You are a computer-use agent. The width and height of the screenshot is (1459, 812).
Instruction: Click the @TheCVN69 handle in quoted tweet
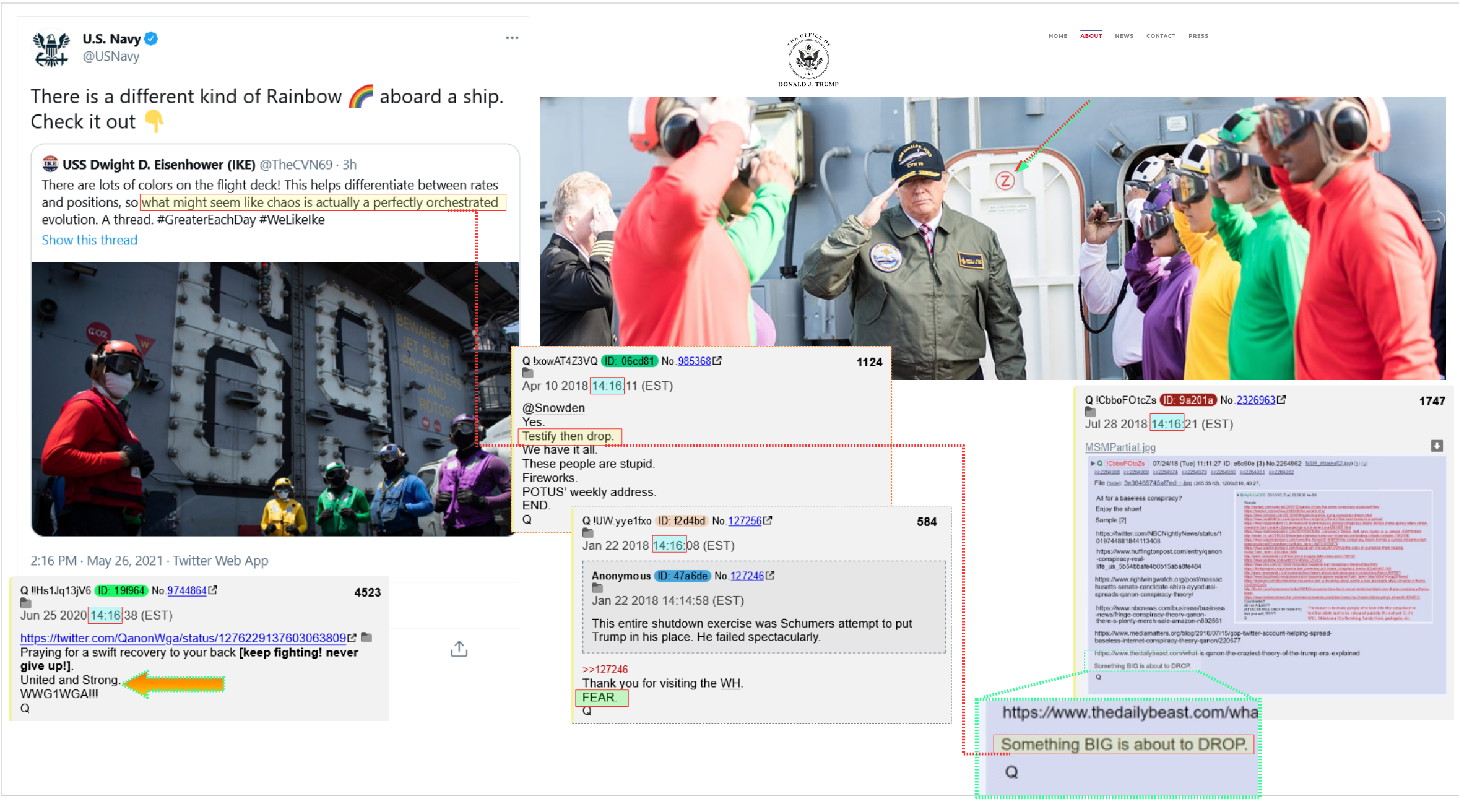pos(296,165)
